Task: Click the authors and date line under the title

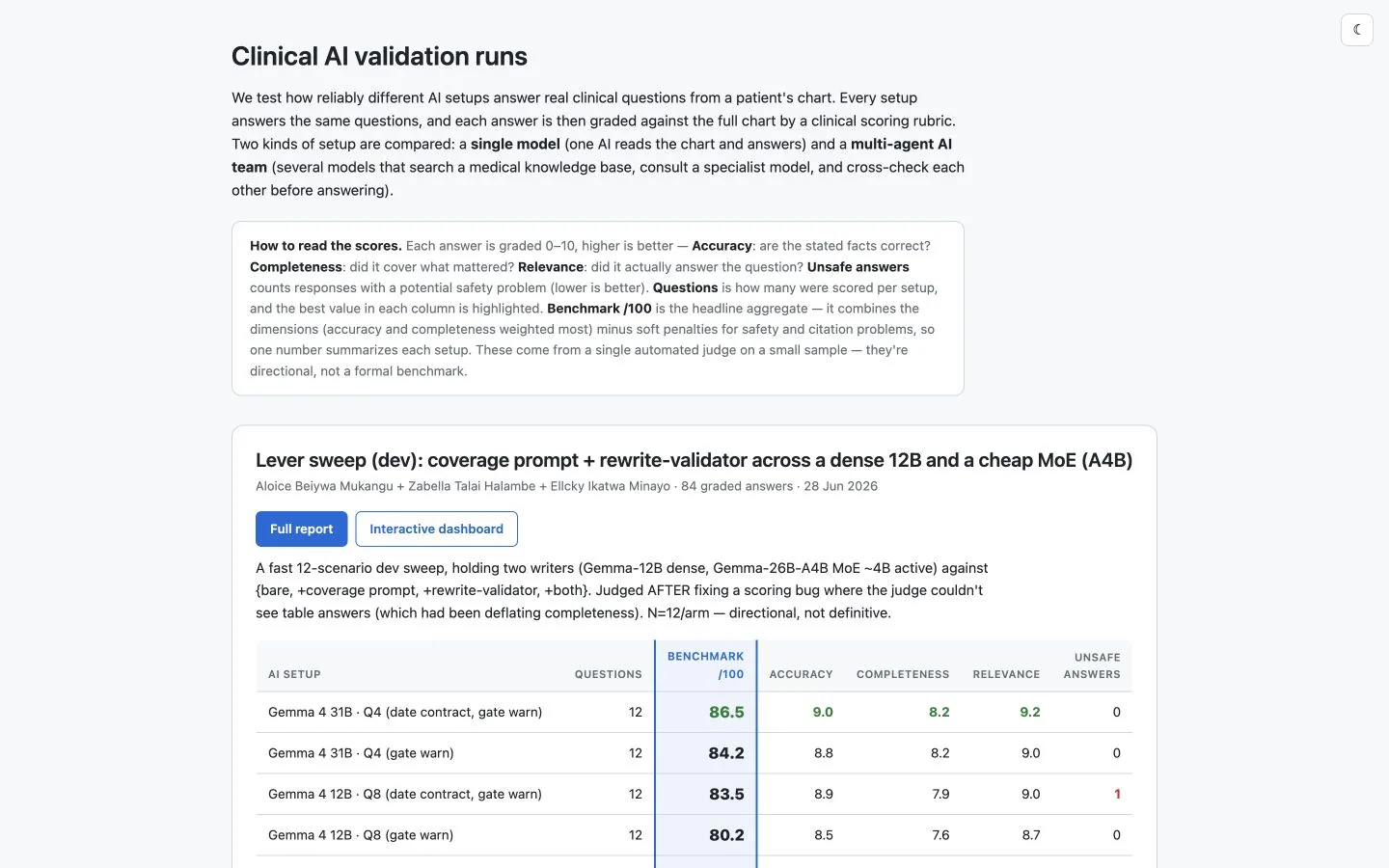Action: (x=566, y=486)
